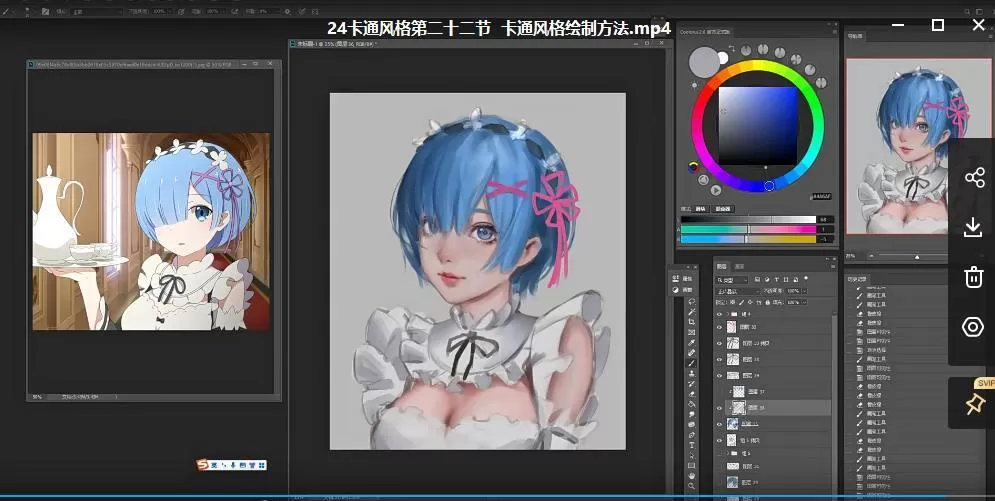Select the Crop tool

692,322
